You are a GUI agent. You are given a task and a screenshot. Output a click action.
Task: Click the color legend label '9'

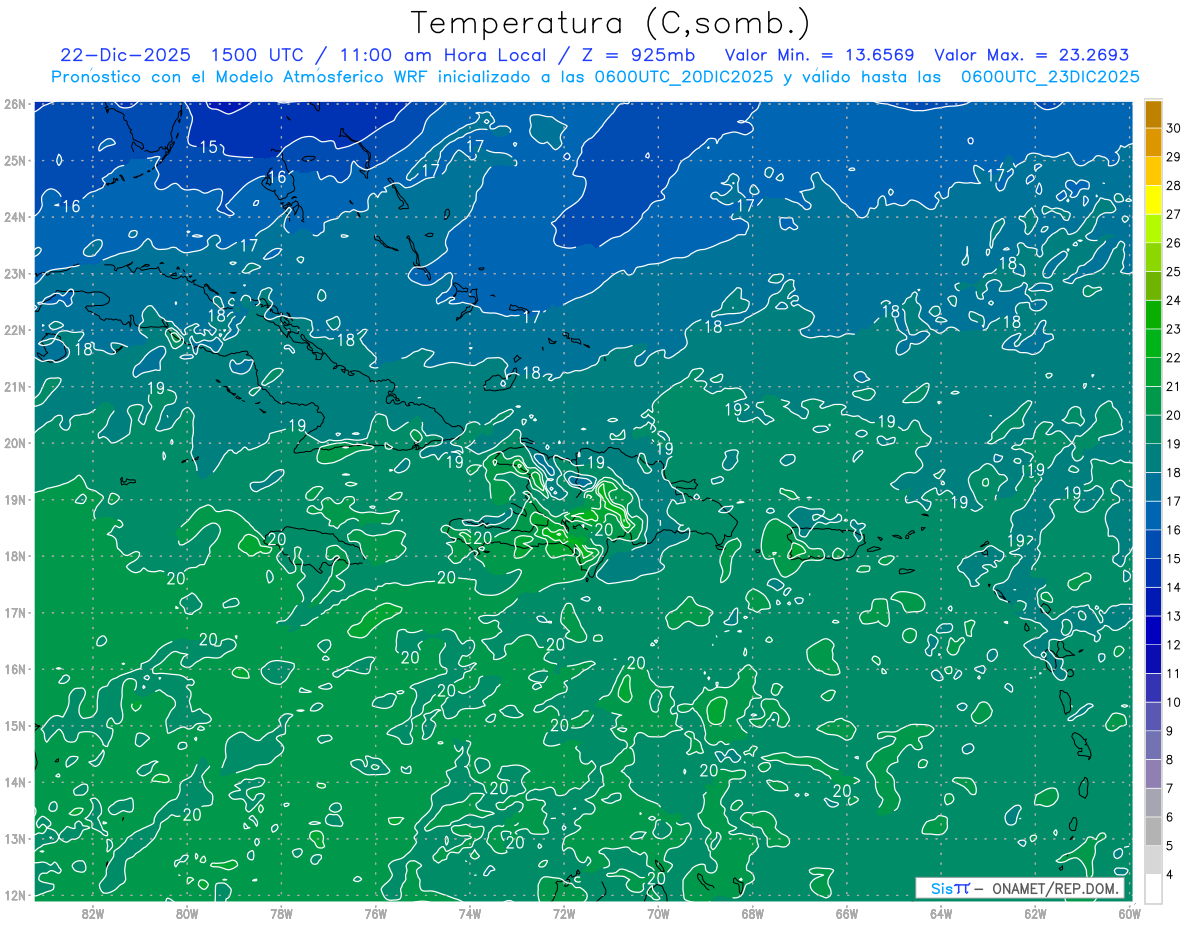coord(1171,730)
